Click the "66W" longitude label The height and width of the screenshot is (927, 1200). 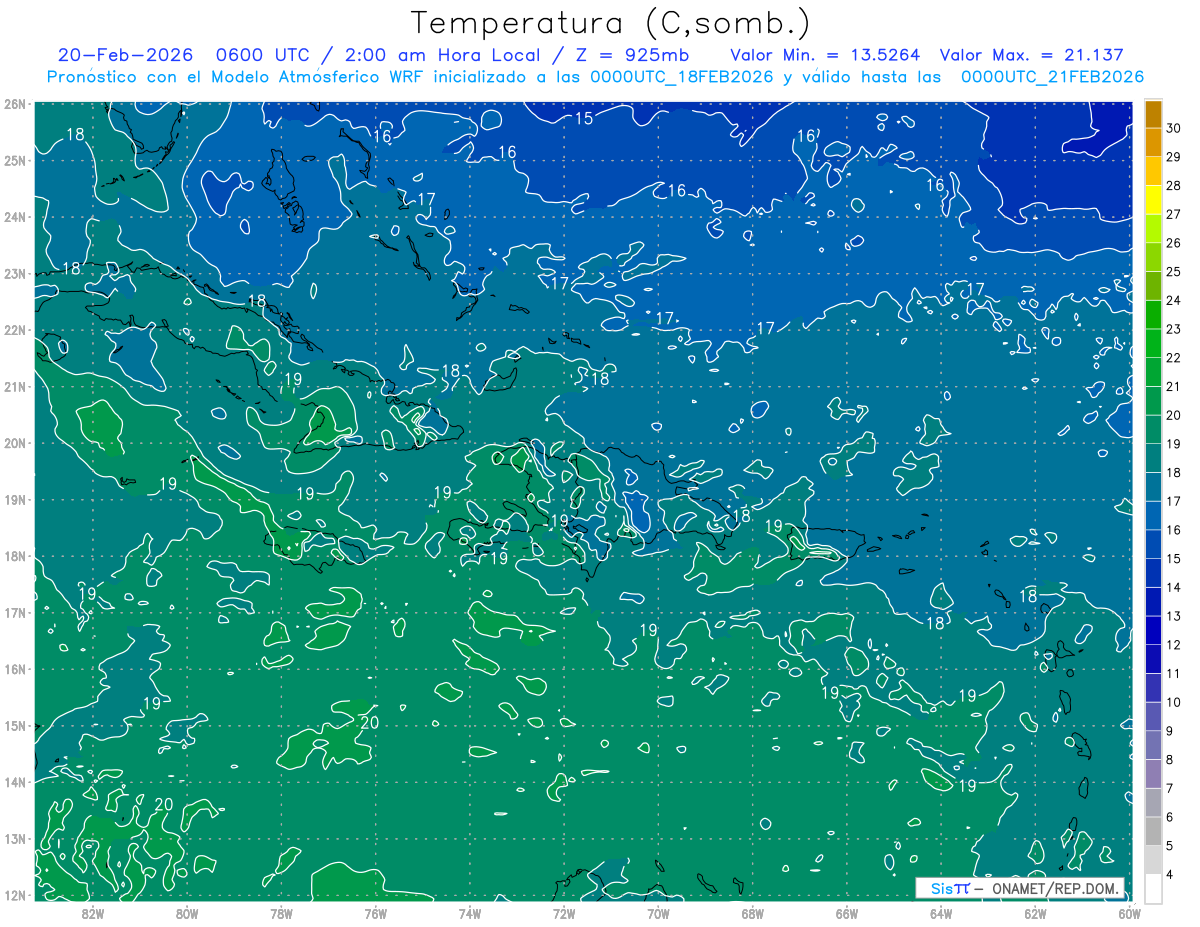click(846, 913)
